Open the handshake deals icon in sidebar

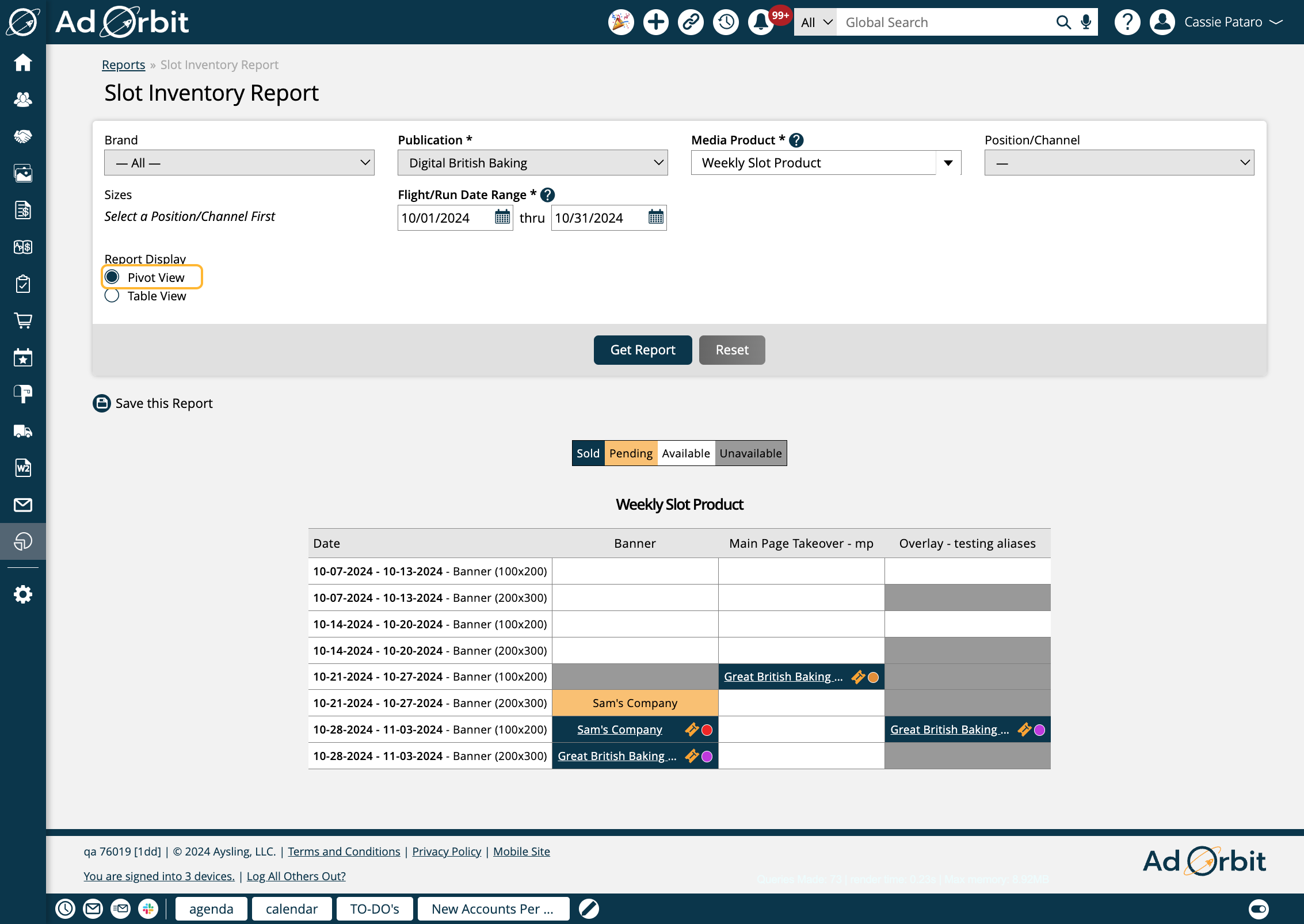(23, 136)
